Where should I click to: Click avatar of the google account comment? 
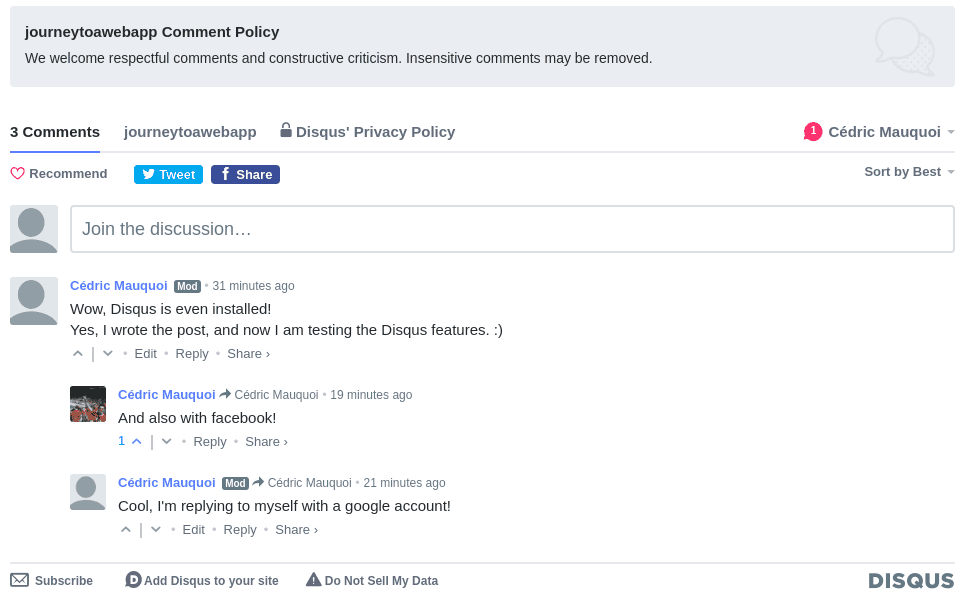point(88,492)
